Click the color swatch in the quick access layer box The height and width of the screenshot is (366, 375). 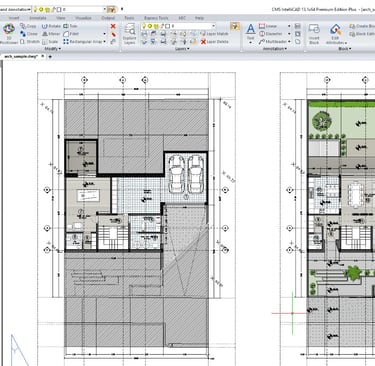pos(59,9)
